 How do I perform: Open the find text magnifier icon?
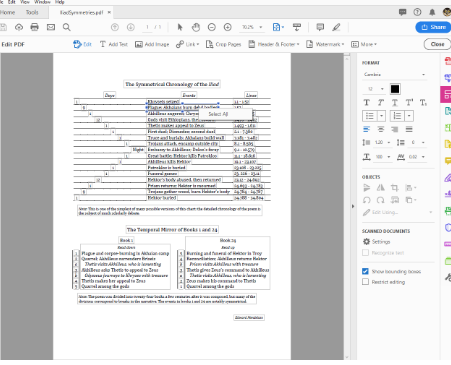[x=67, y=27]
